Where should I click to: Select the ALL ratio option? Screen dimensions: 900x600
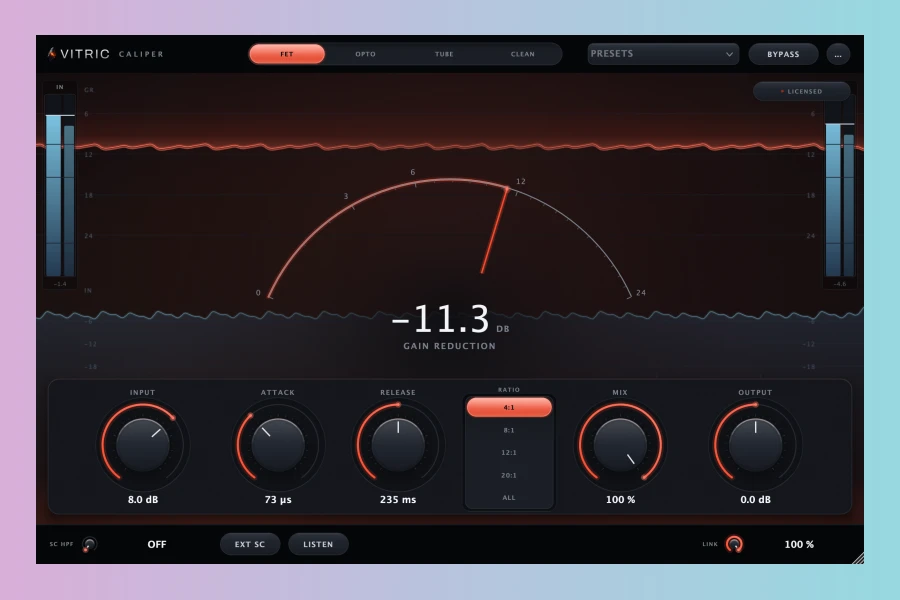click(x=509, y=498)
